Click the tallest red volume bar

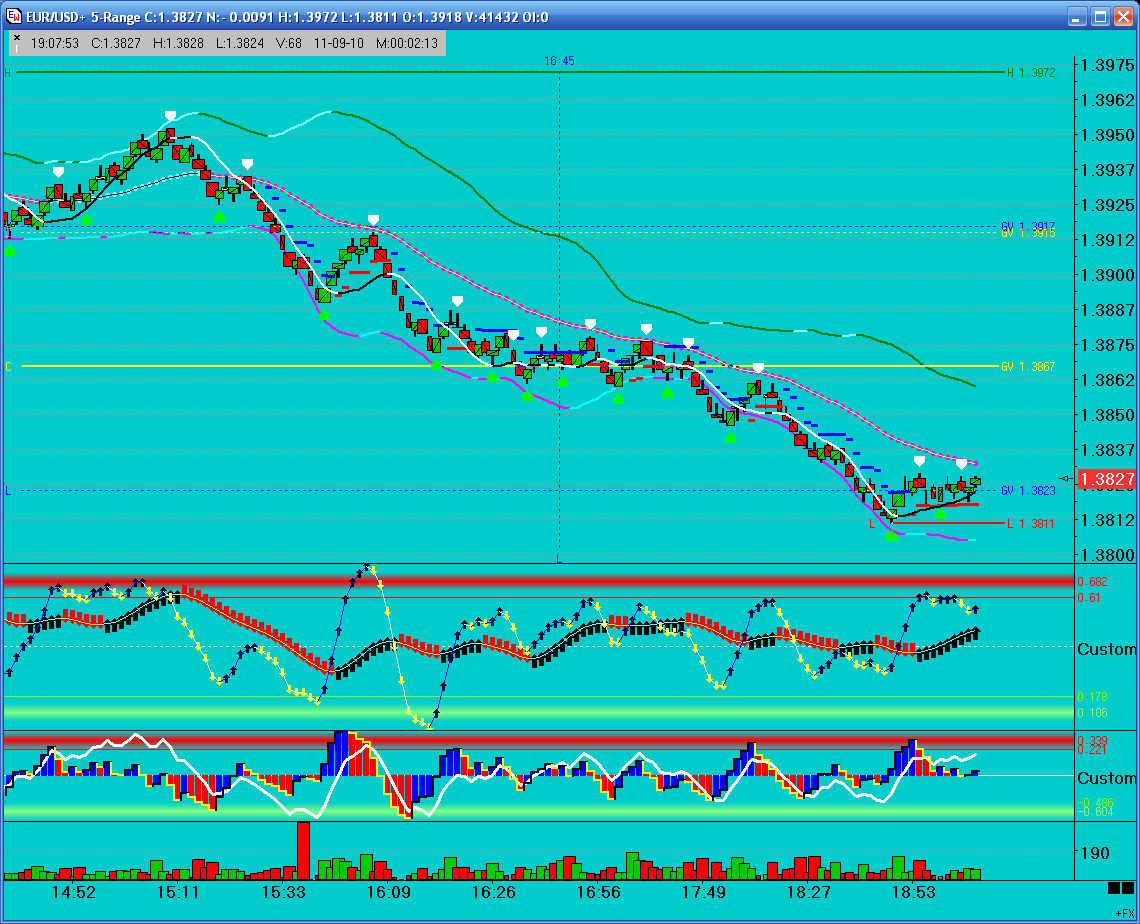coord(303,851)
